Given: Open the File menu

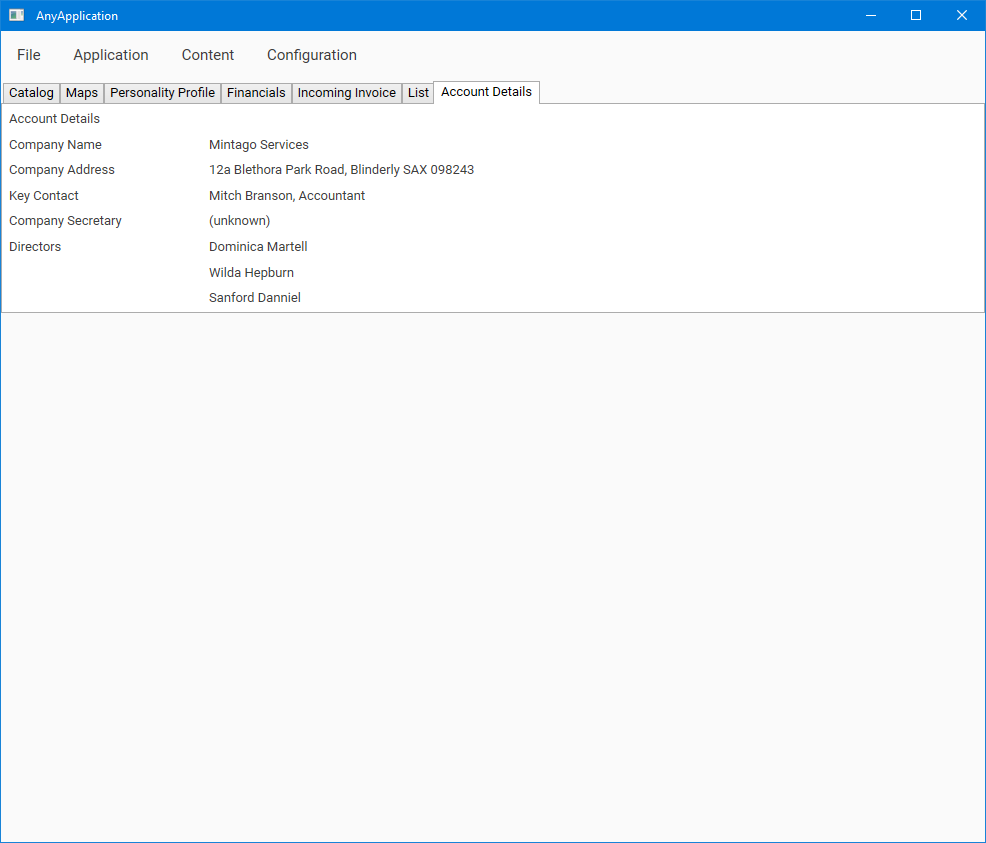Looking at the screenshot, I should (x=29, y=55).
